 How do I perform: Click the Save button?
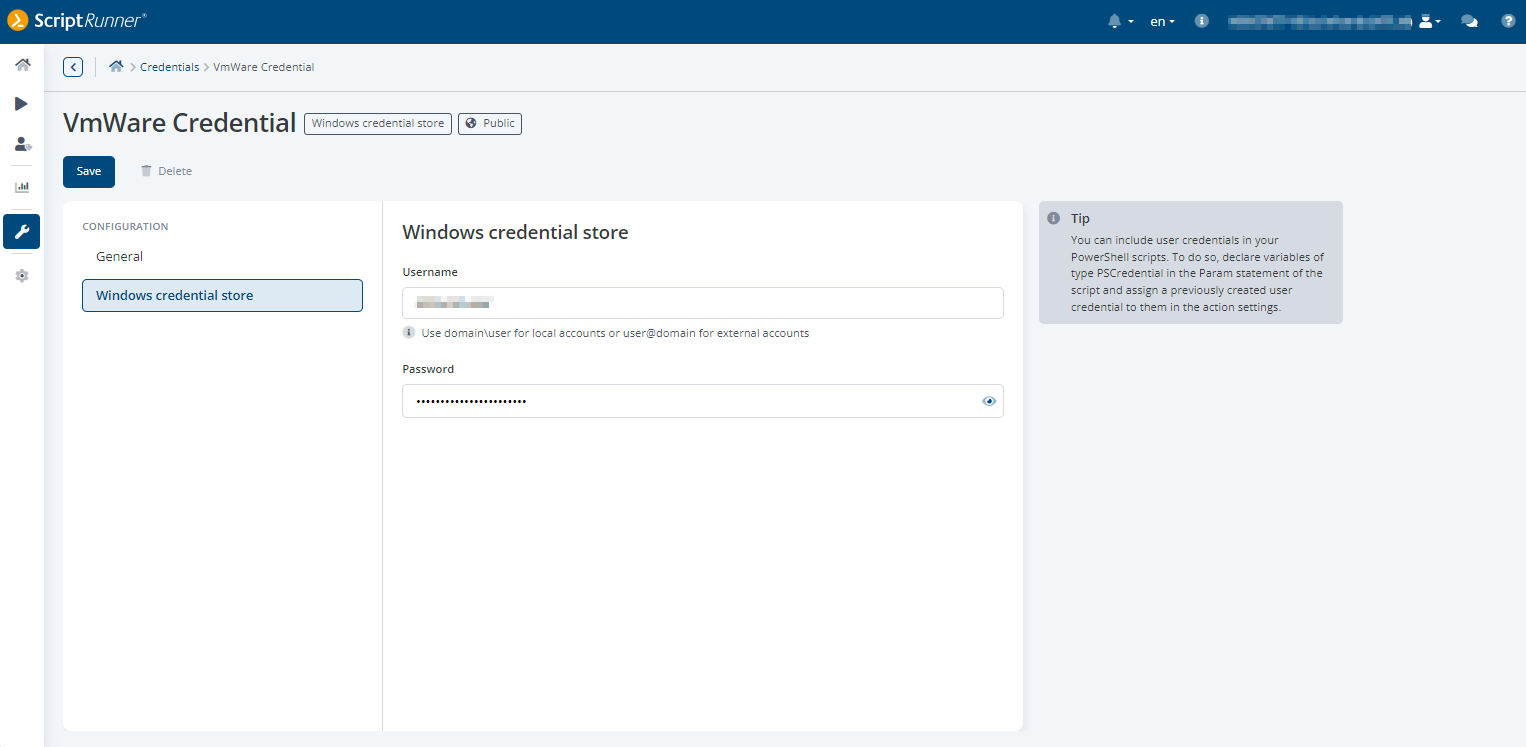point(89,171)
